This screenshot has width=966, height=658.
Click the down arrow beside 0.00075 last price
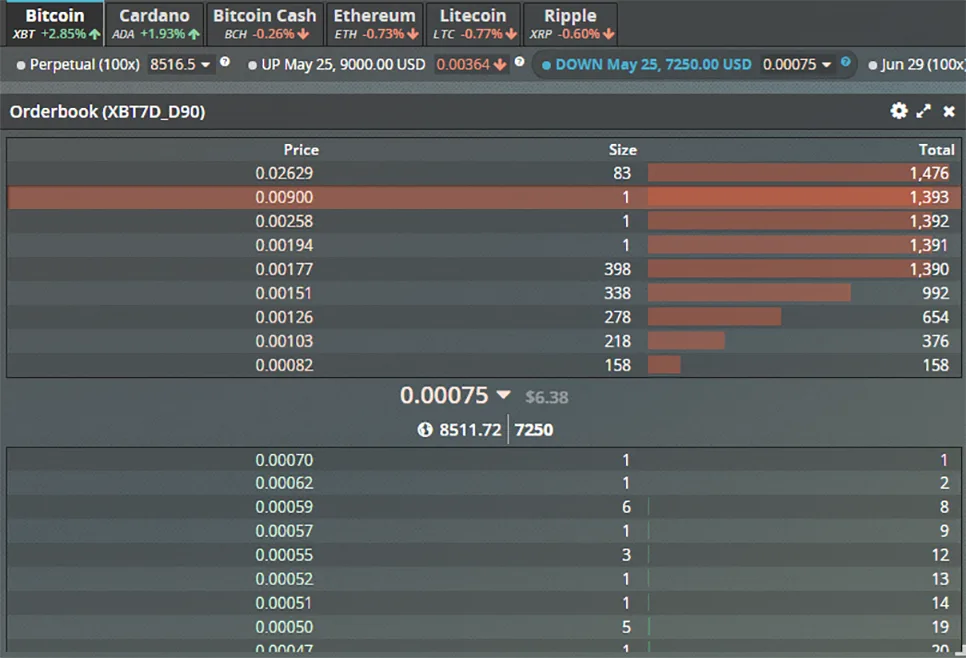click(x=503, y=394)
